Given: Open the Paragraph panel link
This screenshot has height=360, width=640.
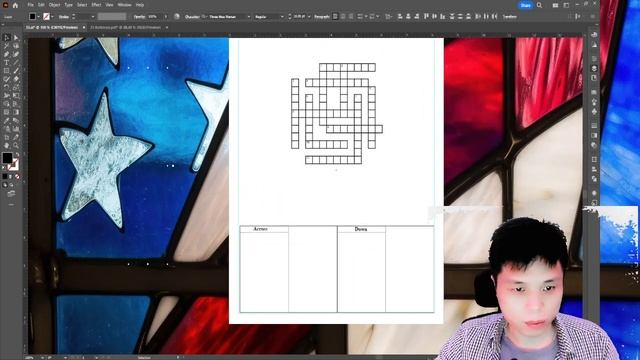Looking at the screenshot, I should click(322, 17).
